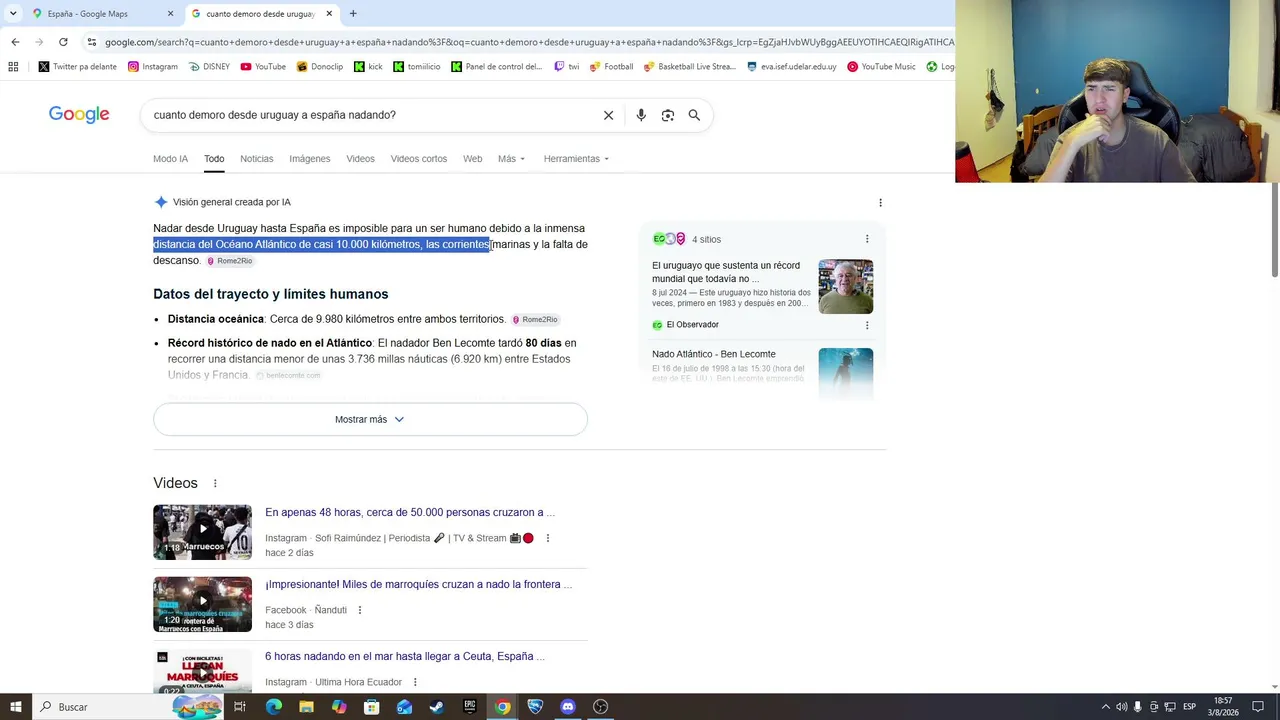Open the DISNEY bookmark
This screenshot has height=720, width=1280.
tap(208, 67)
